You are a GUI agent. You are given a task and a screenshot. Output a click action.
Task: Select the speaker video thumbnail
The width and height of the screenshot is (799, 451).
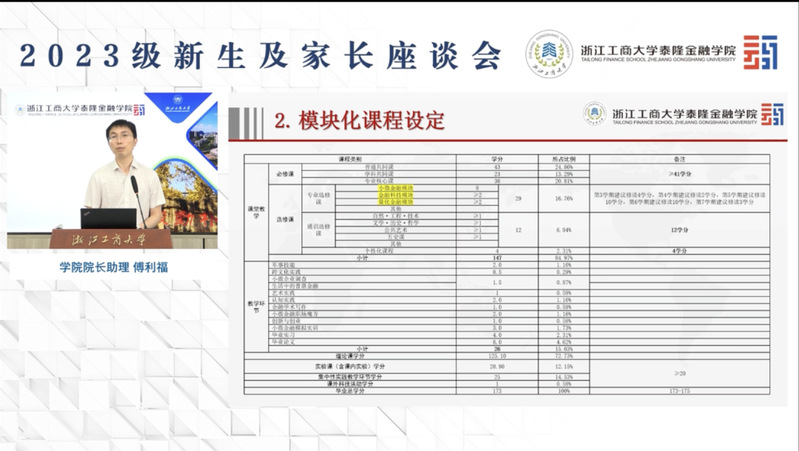(x=112, y=171)
